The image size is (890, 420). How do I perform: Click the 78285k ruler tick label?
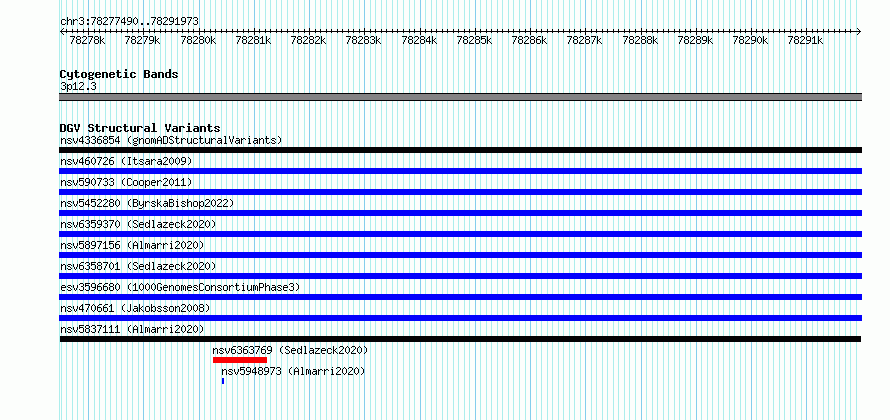pos(475,40)
